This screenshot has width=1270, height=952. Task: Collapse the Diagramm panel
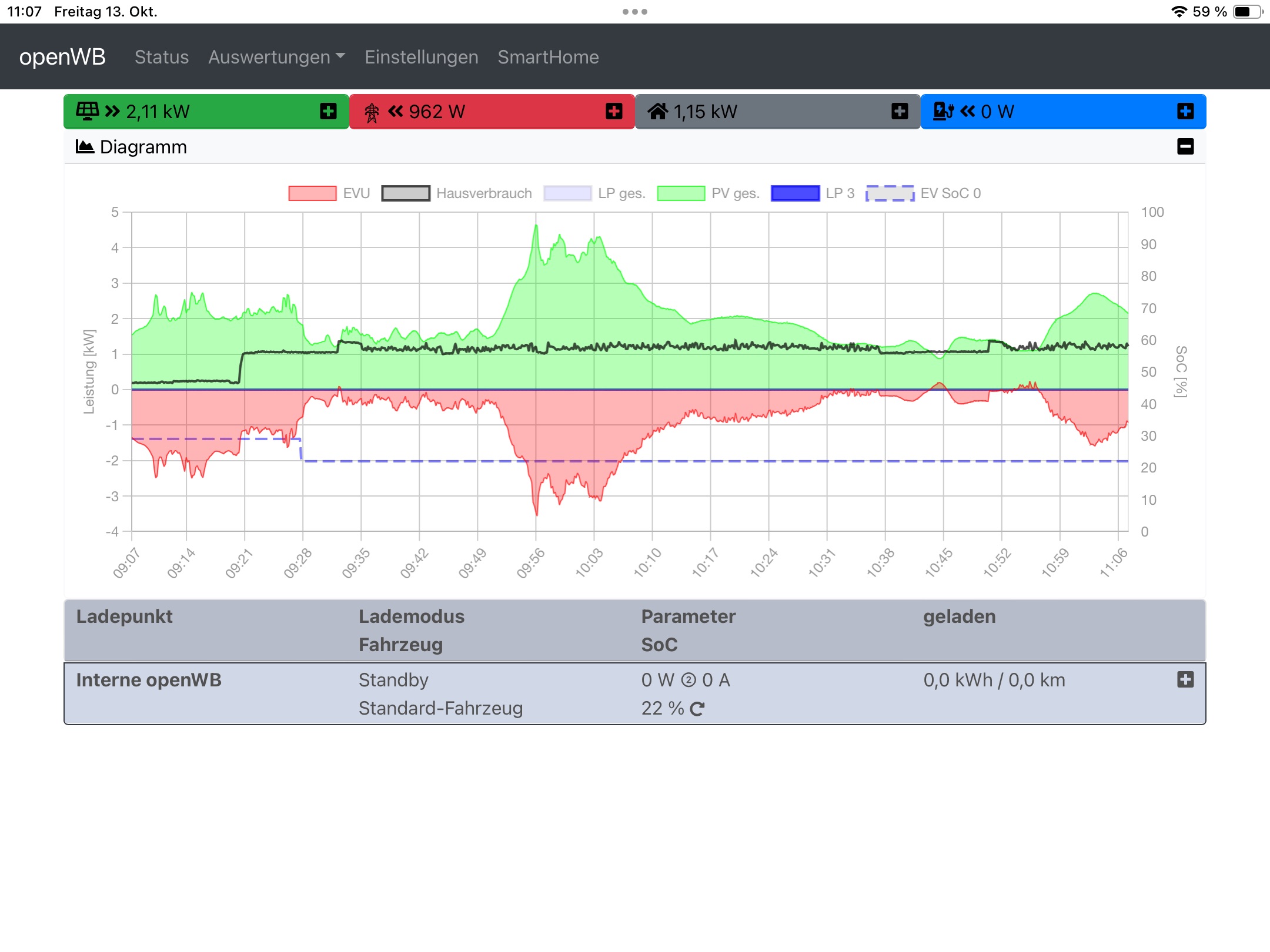1185,146
